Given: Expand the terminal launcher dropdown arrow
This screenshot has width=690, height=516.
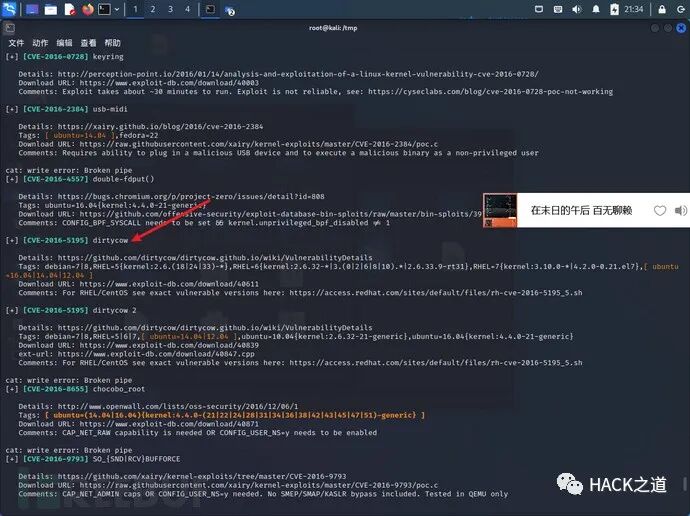Looking at the screenshot, I should (x=117, y=9).
